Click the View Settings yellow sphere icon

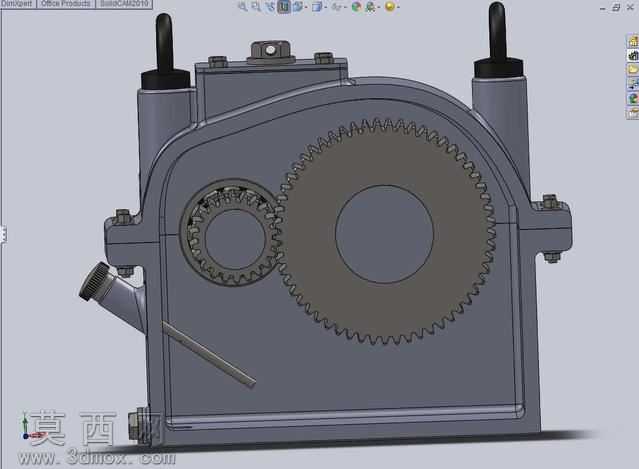coord(390,7)
